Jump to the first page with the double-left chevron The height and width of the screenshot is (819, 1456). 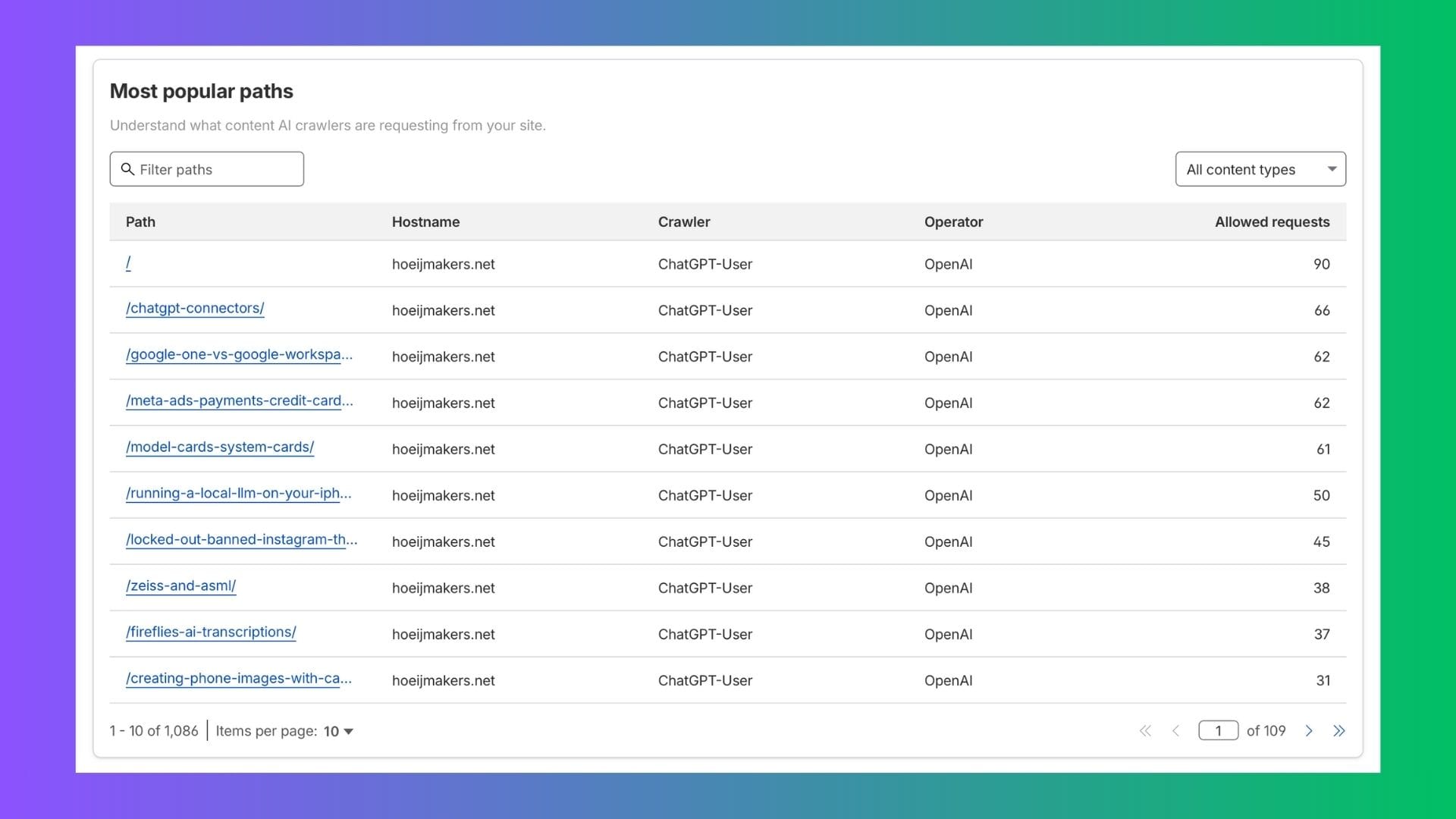[x=1145, y=731]
